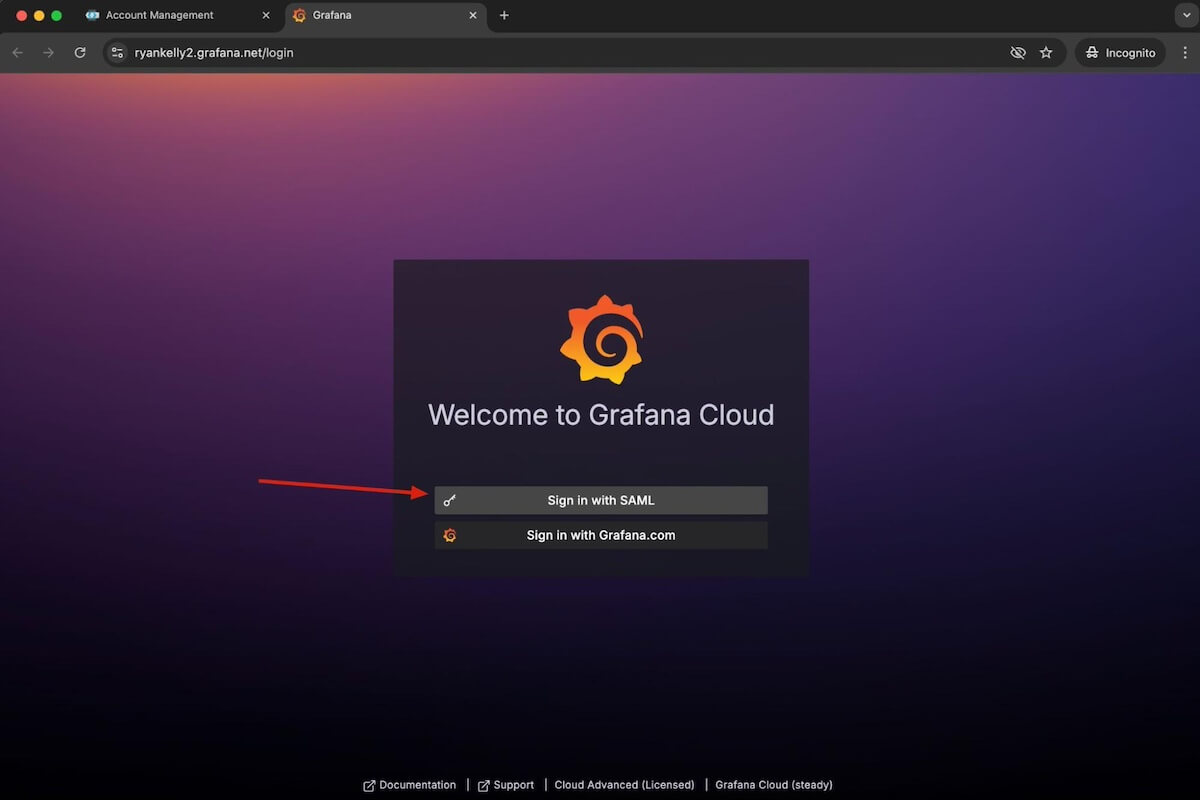The height and width of the screenshot is (800, 1200).
Task: Close the Account Management tab
Action: (x=265, y=15)
